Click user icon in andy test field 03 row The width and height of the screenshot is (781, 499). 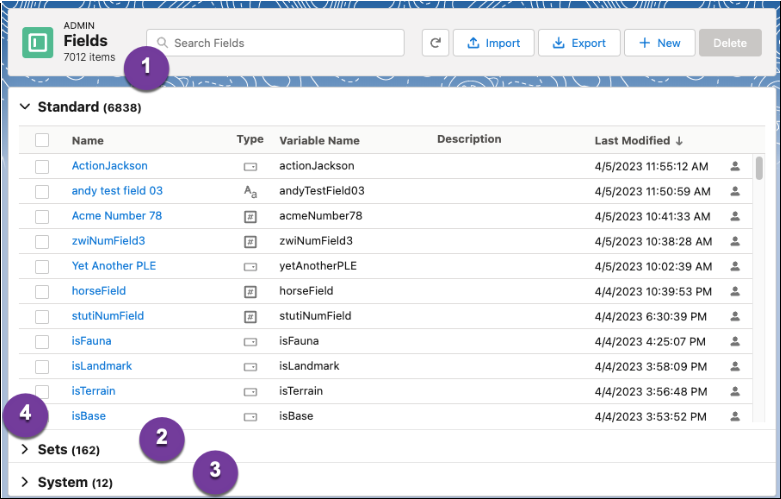coord(735,191)
